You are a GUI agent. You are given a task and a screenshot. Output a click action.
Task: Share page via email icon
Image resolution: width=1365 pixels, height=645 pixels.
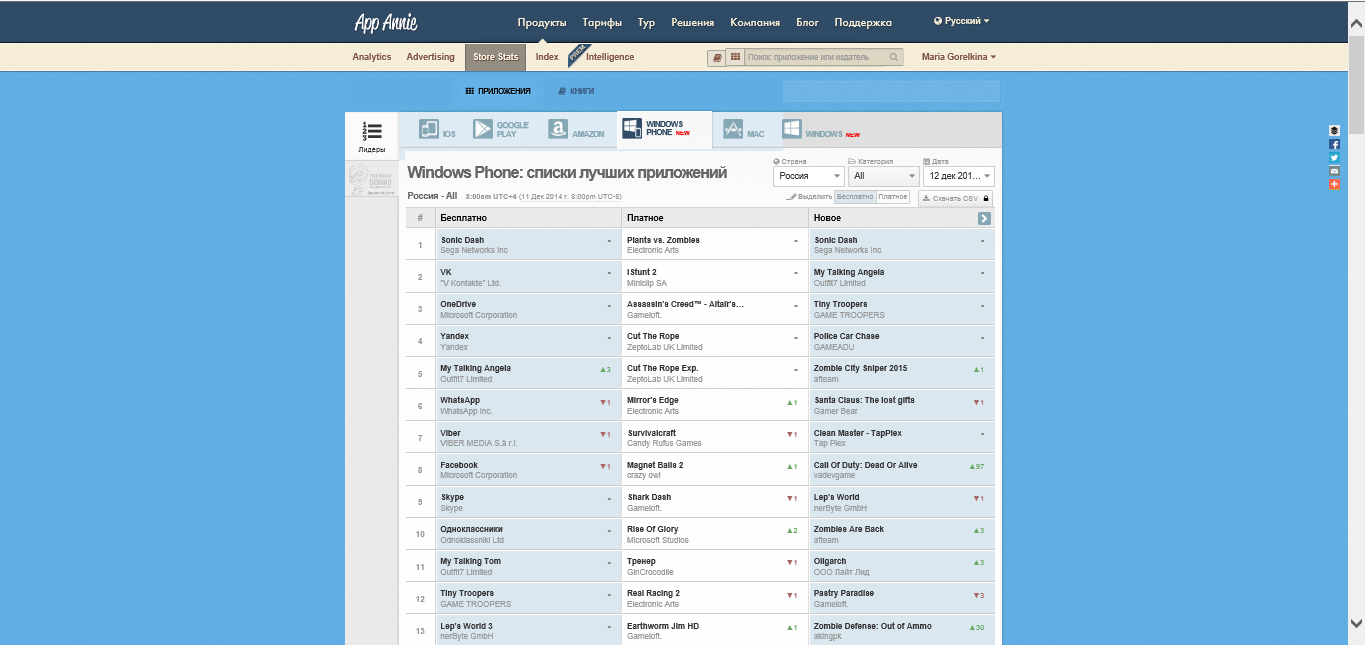[x=1334, y=171]
